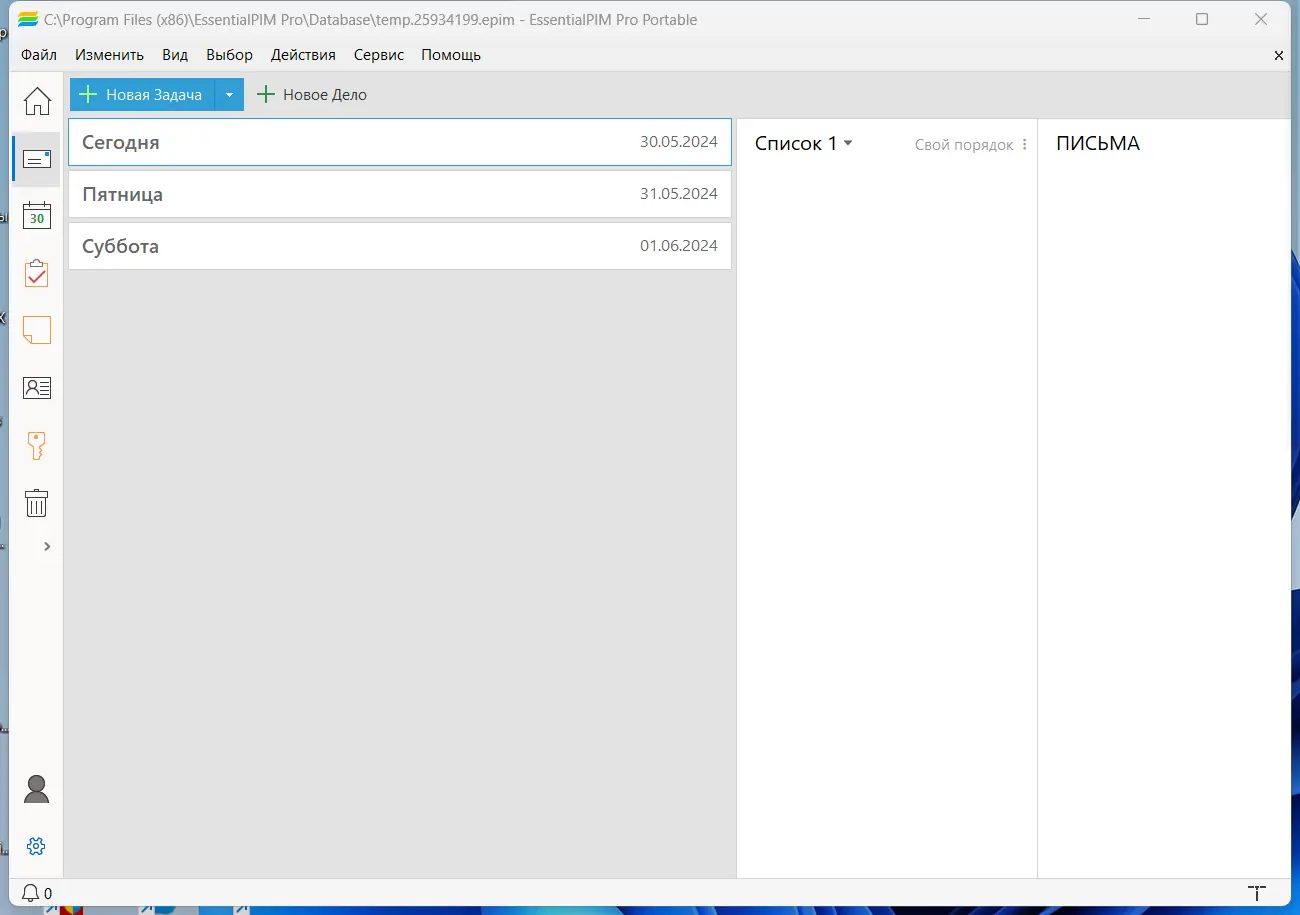Viewport: 1300px width, 915px height.
Task: Open the Tasks checkmark clipboard module
Action: pos(37,273)
